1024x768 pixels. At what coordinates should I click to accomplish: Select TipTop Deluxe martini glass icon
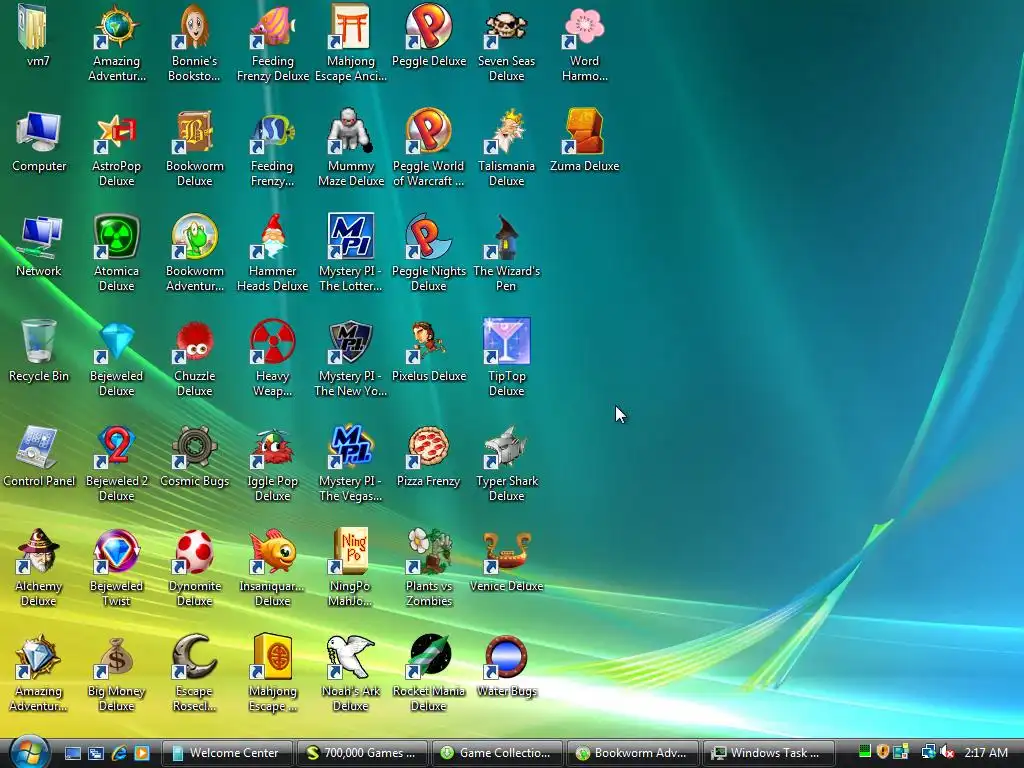(x=506, y=342)
